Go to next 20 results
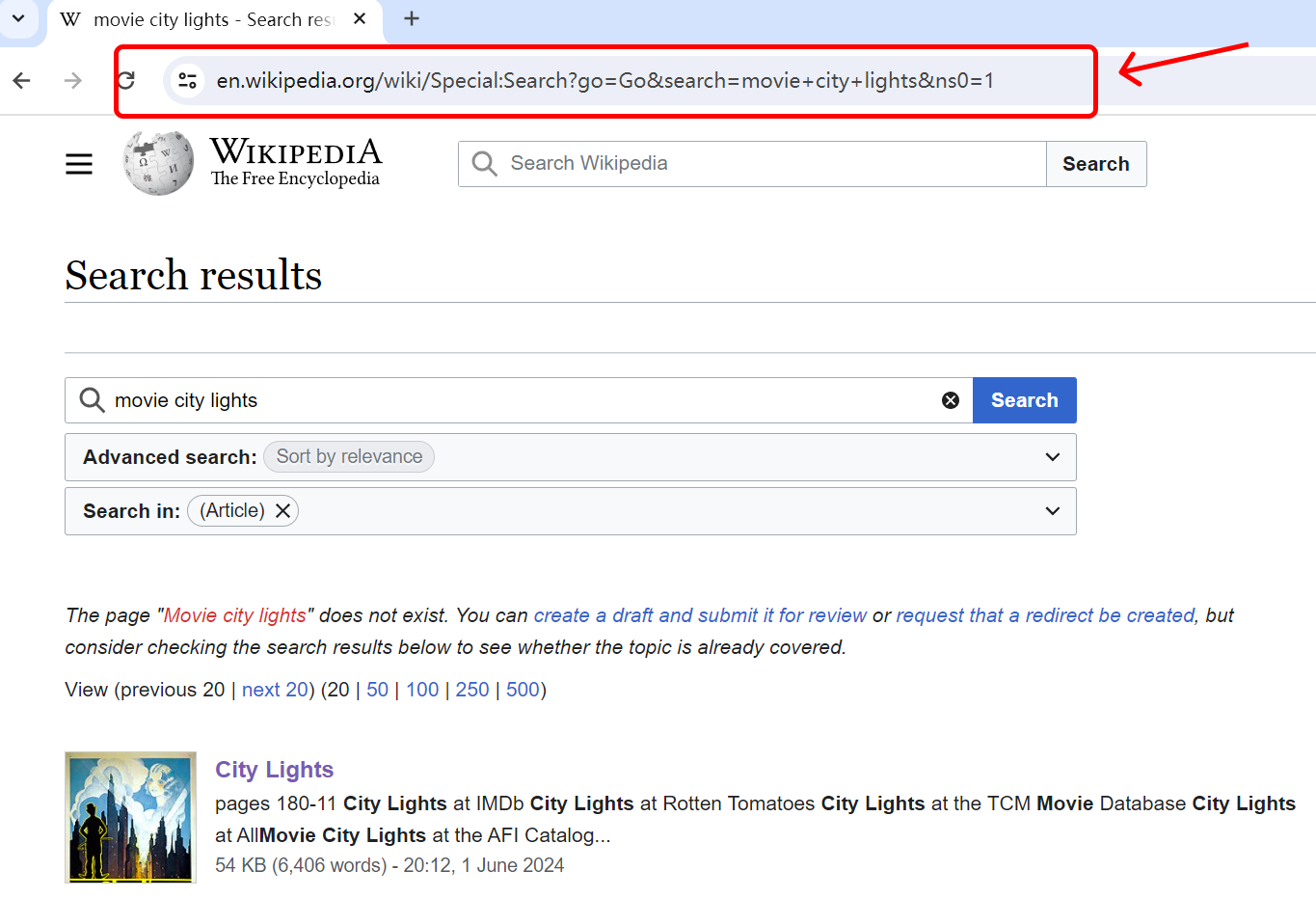This screenshot has width=1316, height=898. click(275, 690)
